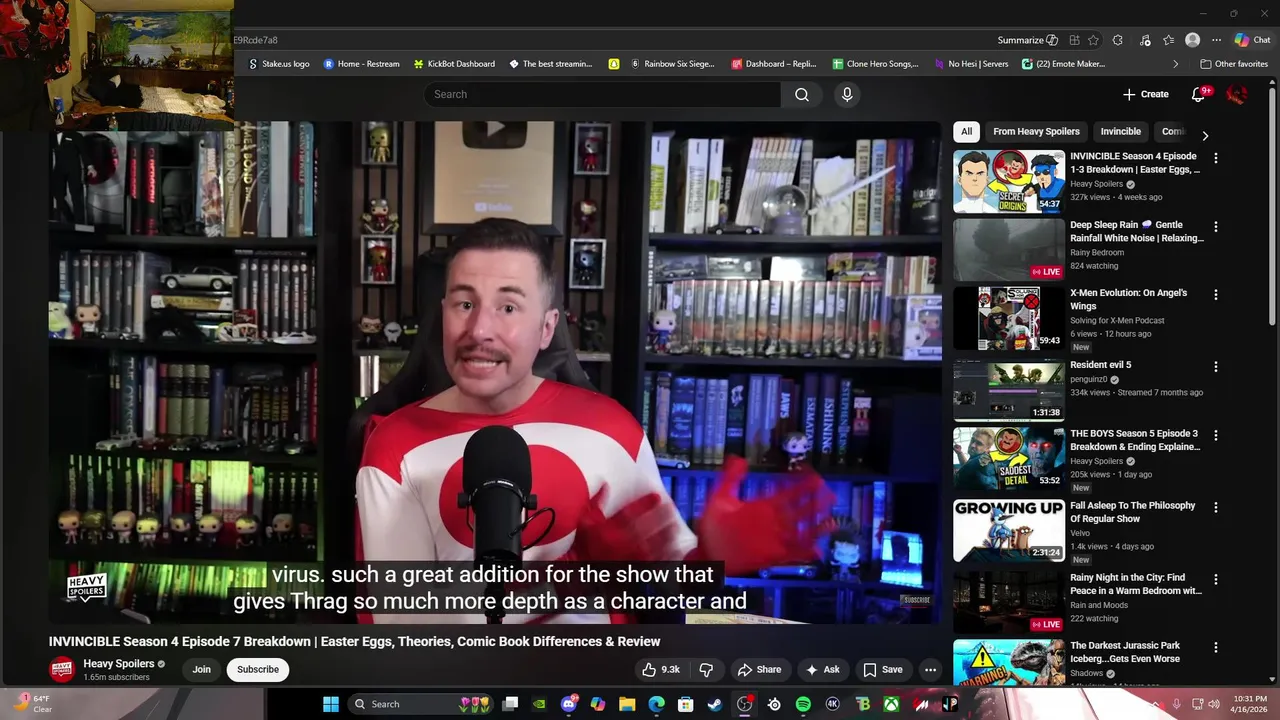The height and width of the screenshot is (720, 1280).
Task: Open options for Rainy Night in the City
Action: tap(1216, 579)
